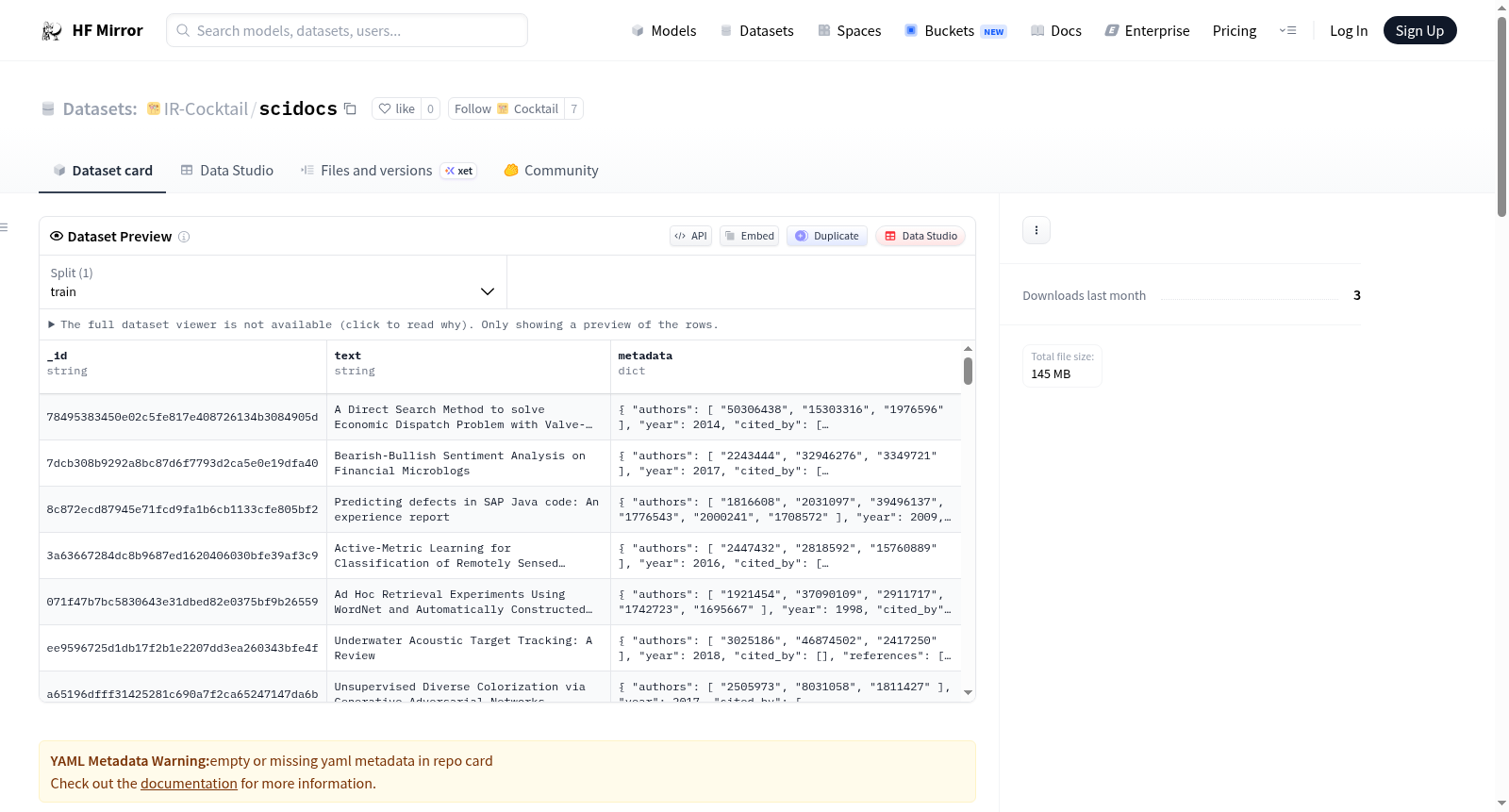
Task: Open the three-dot options menu in sidebar
Action: 1036,230
